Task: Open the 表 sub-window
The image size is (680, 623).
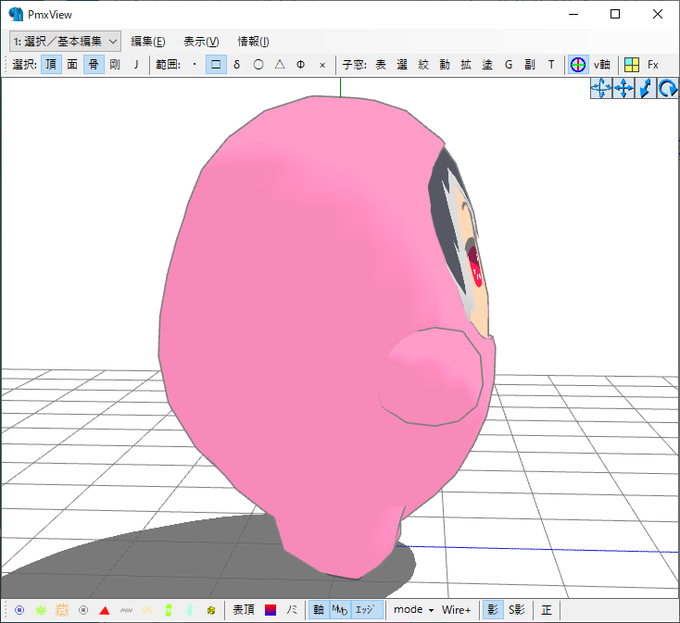Action: tap(381, 65)
